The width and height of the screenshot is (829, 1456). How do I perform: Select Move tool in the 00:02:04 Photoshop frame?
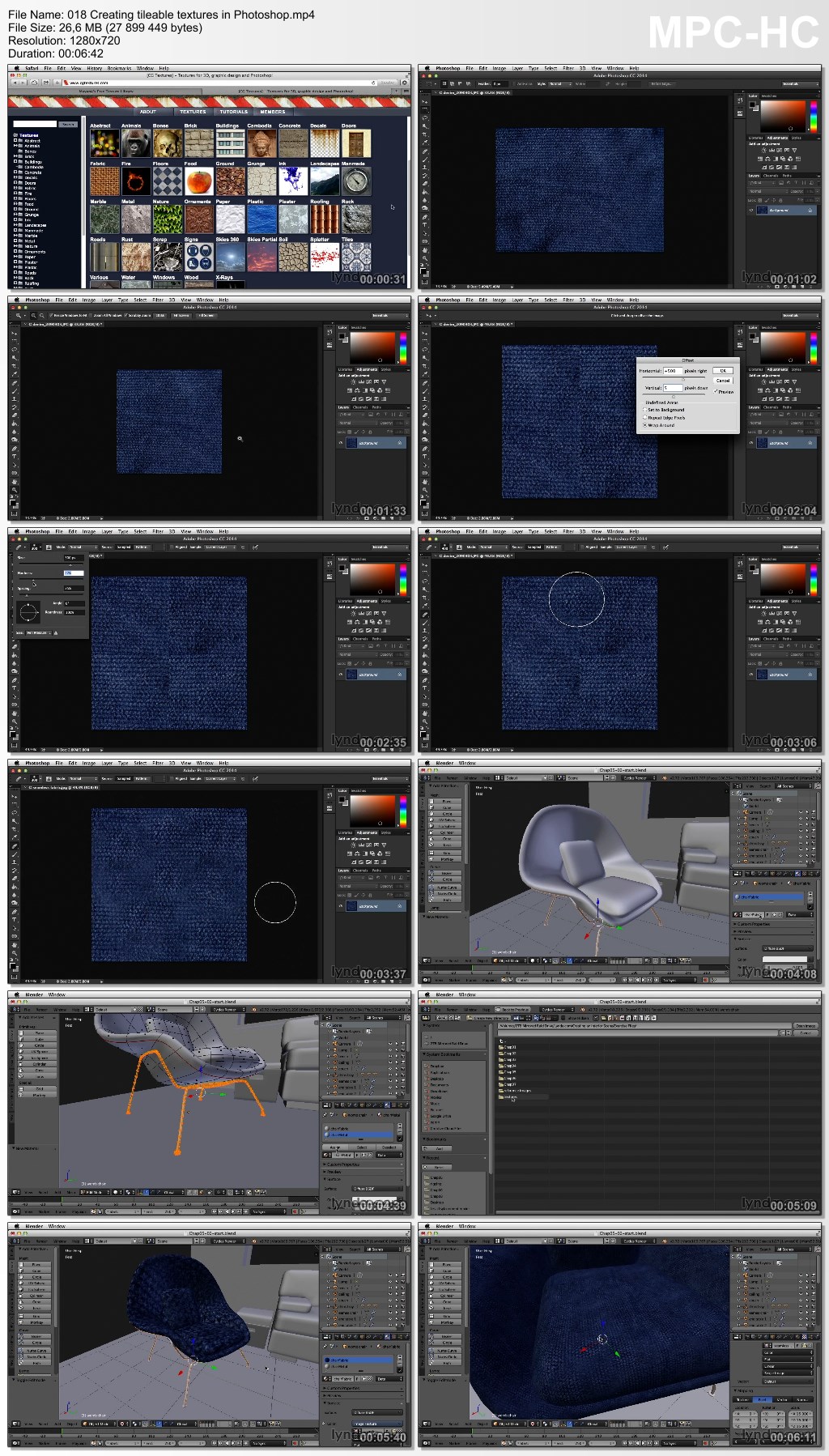pyautogui.click(x=424, y=333)
